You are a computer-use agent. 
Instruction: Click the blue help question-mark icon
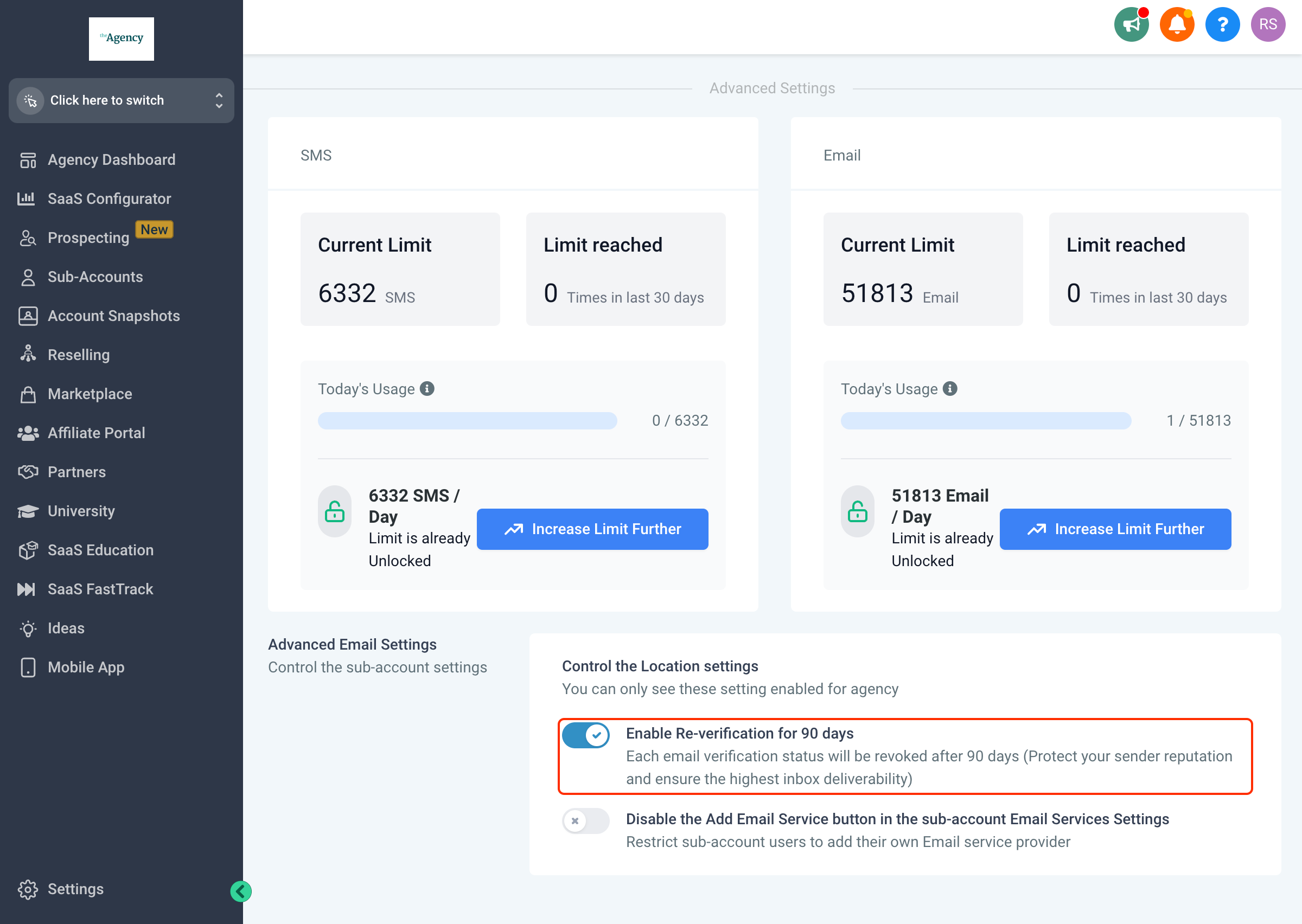(1222, 24)
